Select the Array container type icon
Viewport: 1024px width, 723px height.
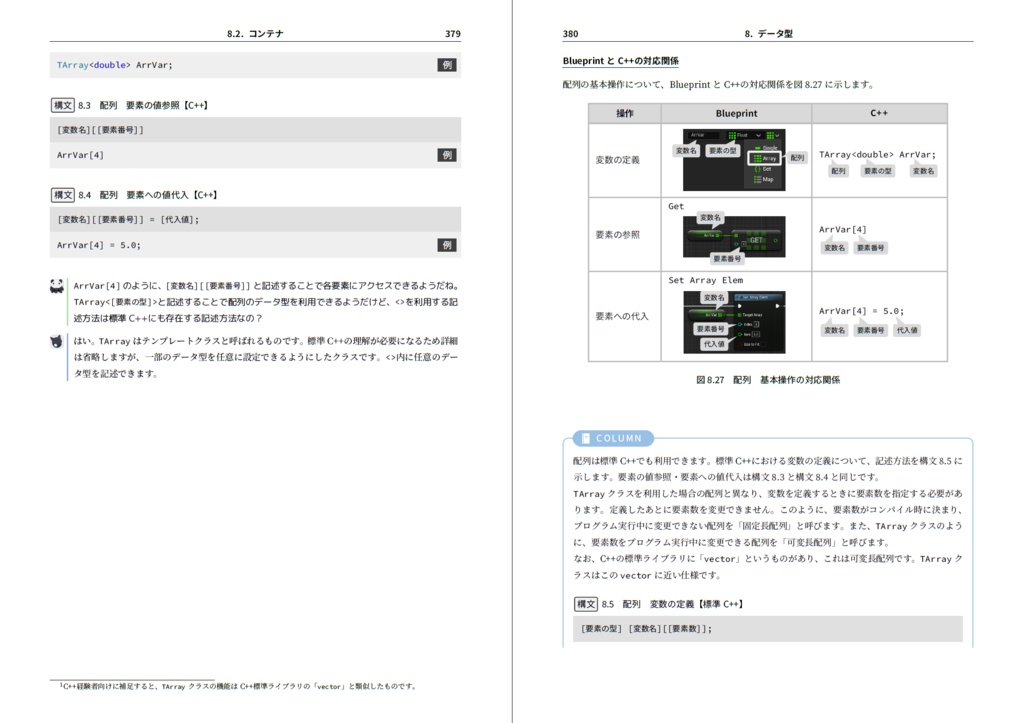click(756, 157)
